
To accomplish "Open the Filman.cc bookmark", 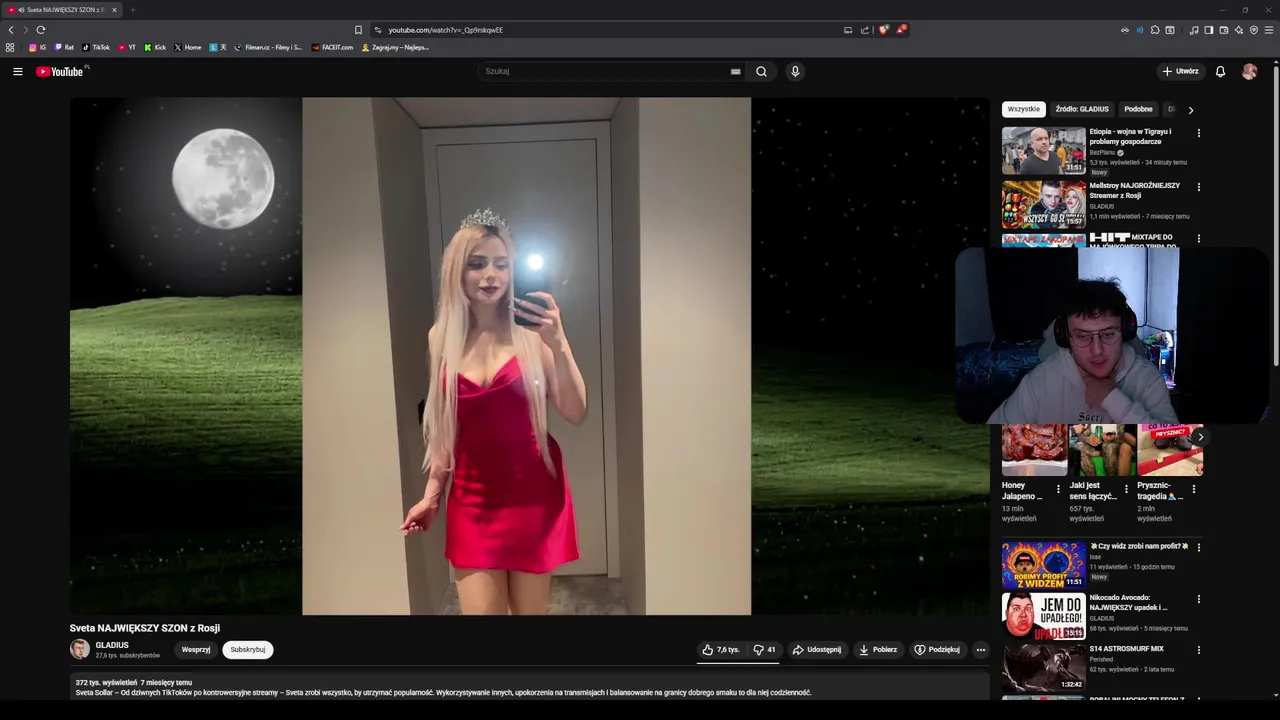I will (268, 47).
